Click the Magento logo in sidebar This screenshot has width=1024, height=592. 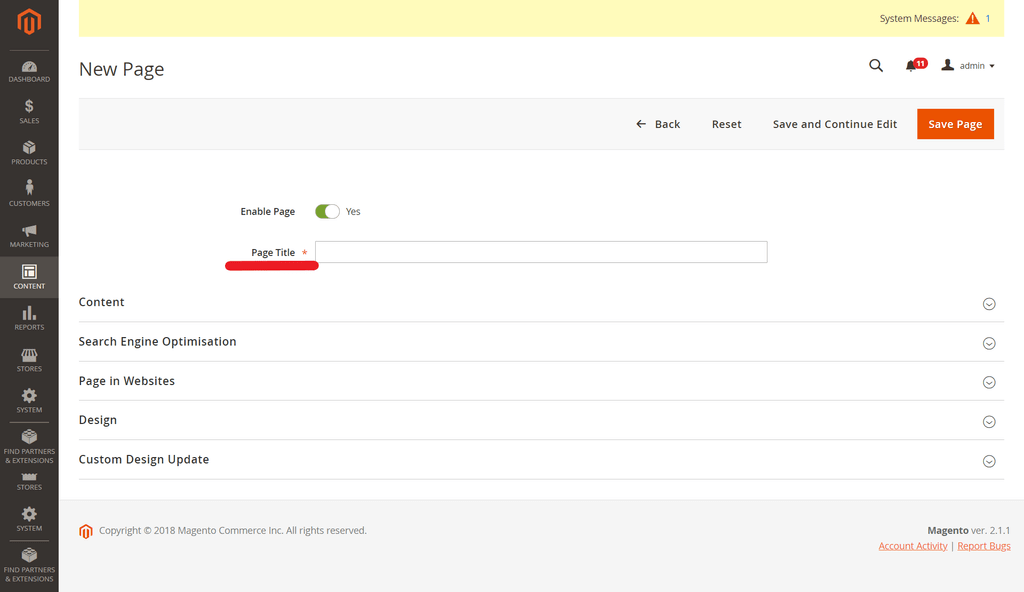(29, 22)
